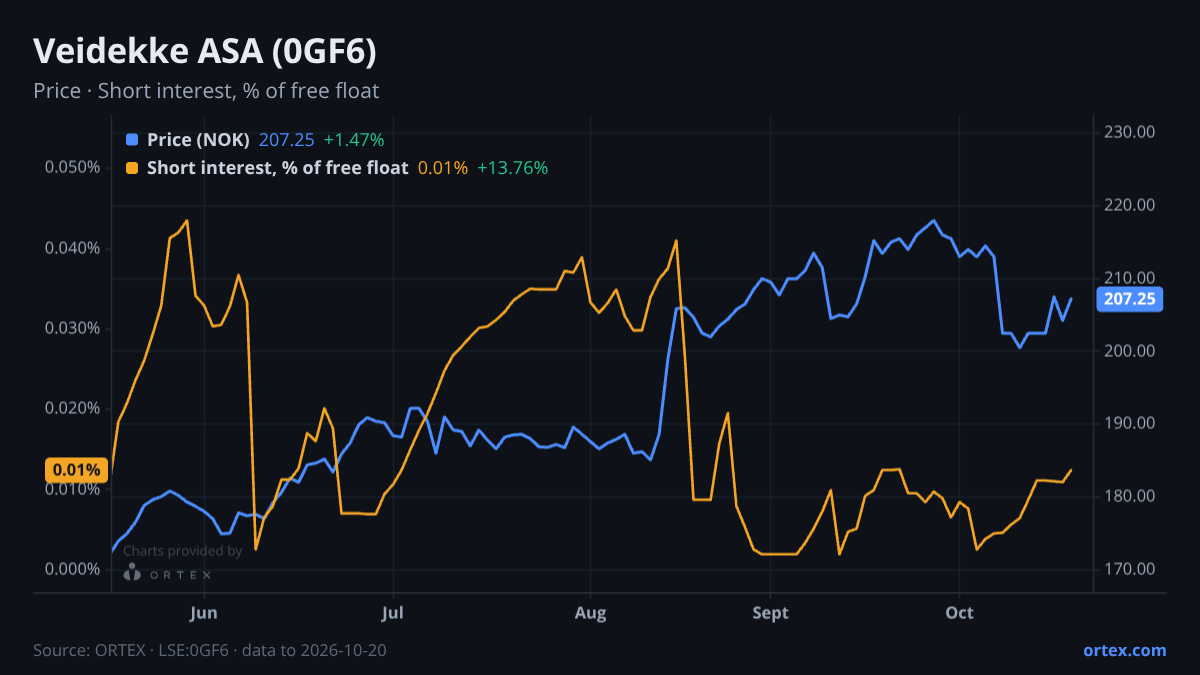1200x675 pixels.
Task: Click the orange Short interest legend swatch
Action: point(132,168)
